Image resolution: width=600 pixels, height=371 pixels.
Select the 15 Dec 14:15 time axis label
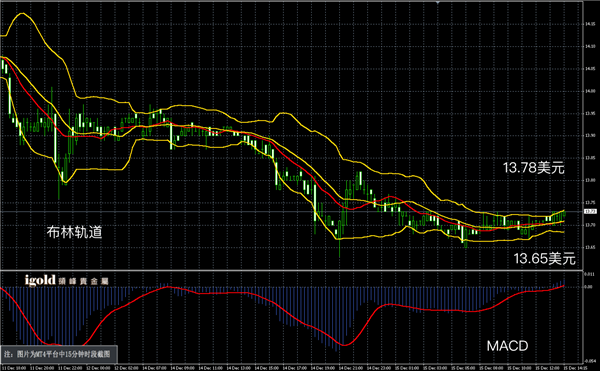[574, 368]
